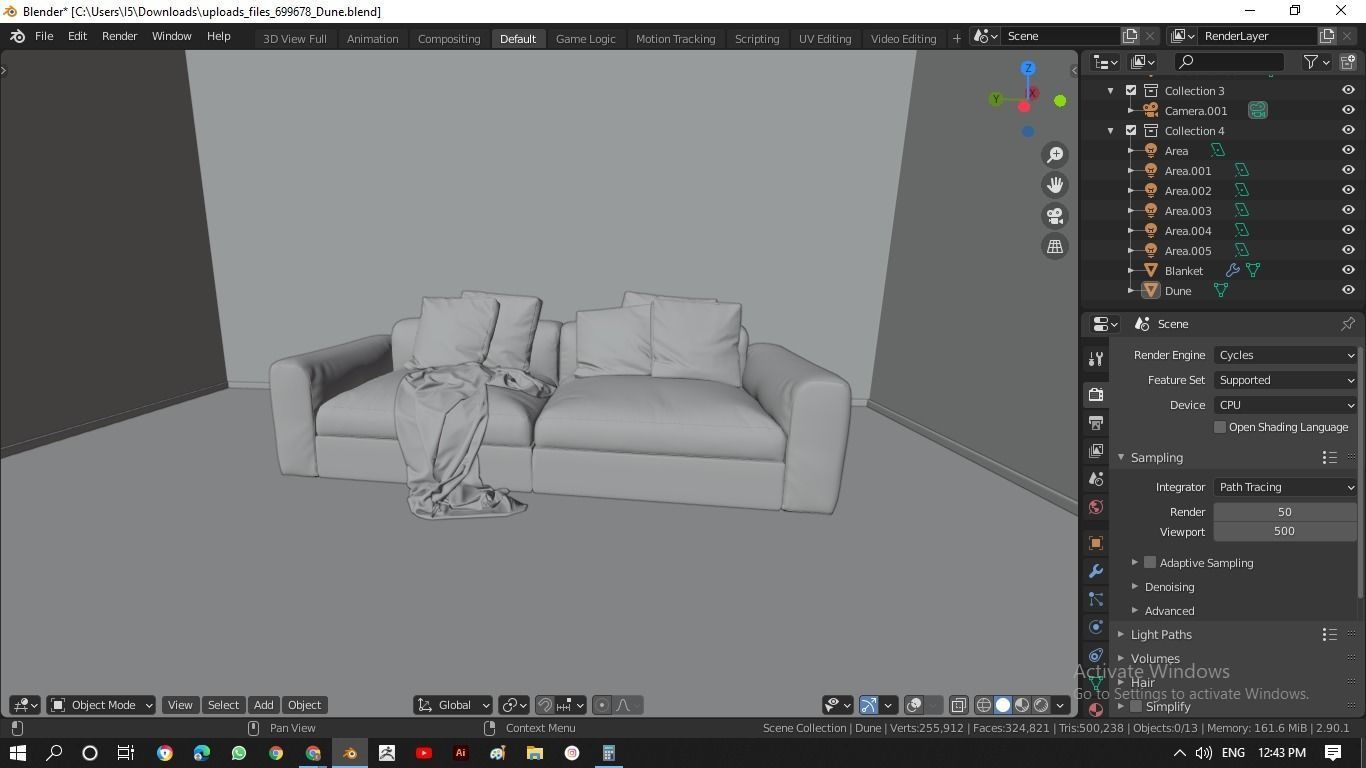Image resolution: width=1366 pixels, height=768 pixels.
Task: Open the viewport Add menu button
Action: 263,705
